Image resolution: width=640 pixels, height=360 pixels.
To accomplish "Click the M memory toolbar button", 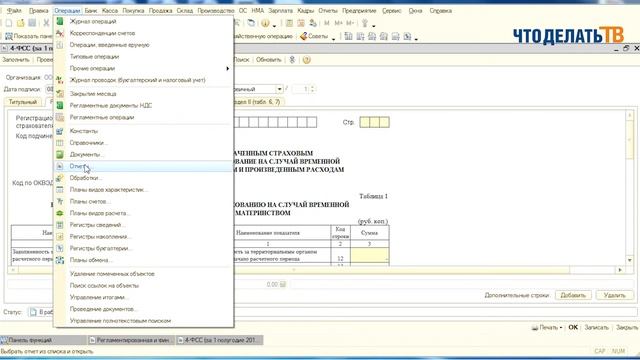I will (327, 24).
